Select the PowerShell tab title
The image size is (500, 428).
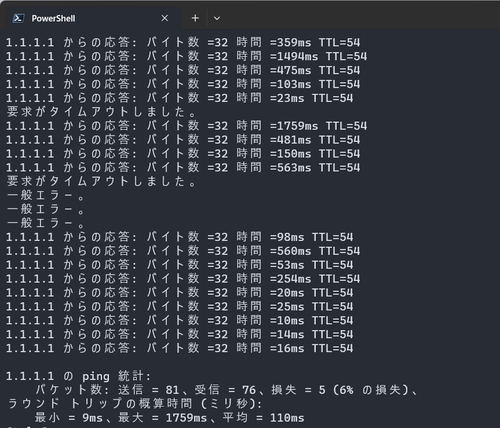pos(53,18)
